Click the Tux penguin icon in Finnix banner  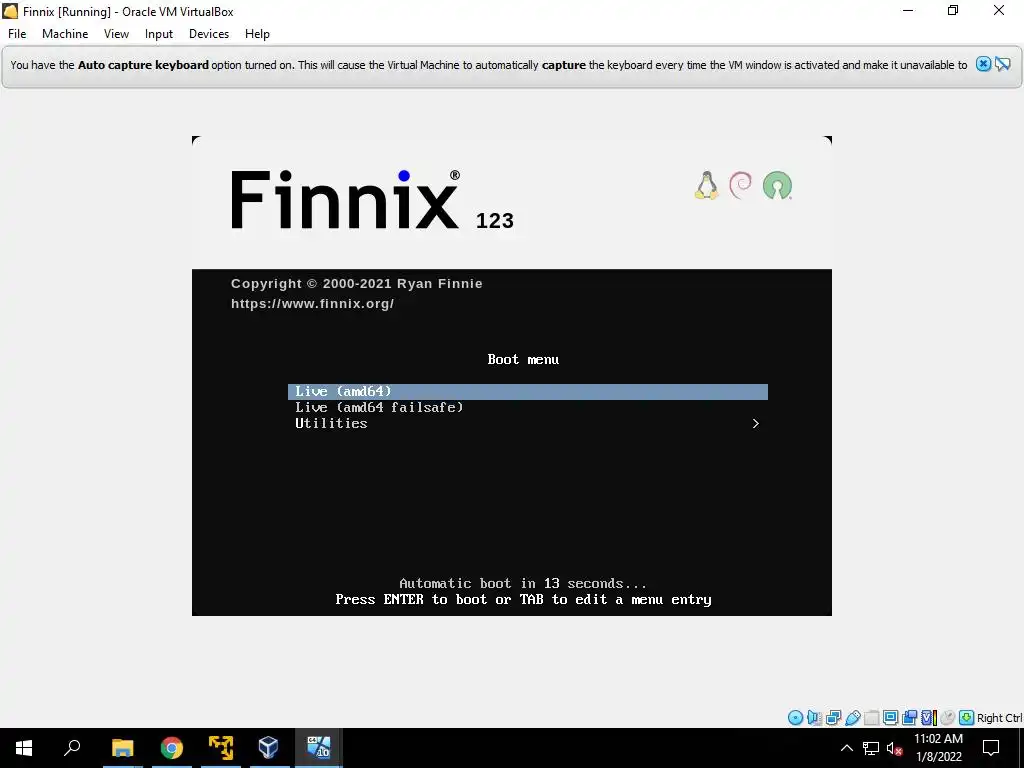[706, 185]
